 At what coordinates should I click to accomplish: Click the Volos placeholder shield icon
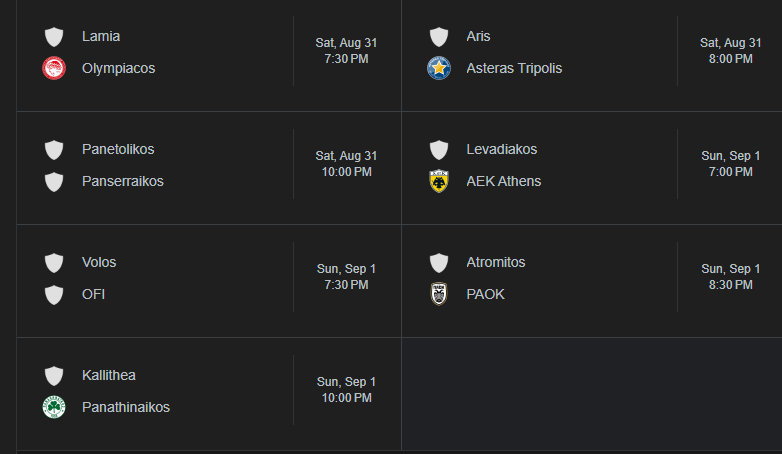click(54, 263)
